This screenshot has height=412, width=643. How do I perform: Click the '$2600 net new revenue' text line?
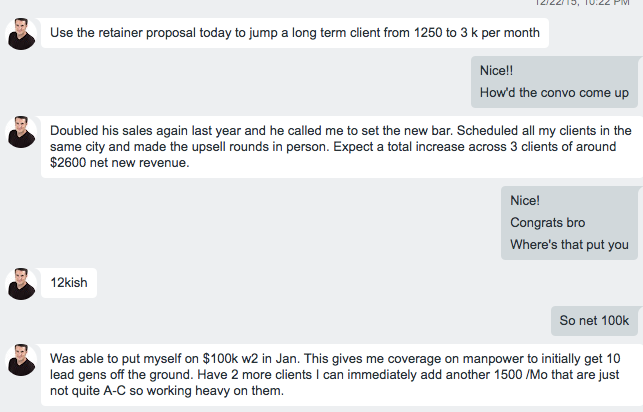(119, 164)
